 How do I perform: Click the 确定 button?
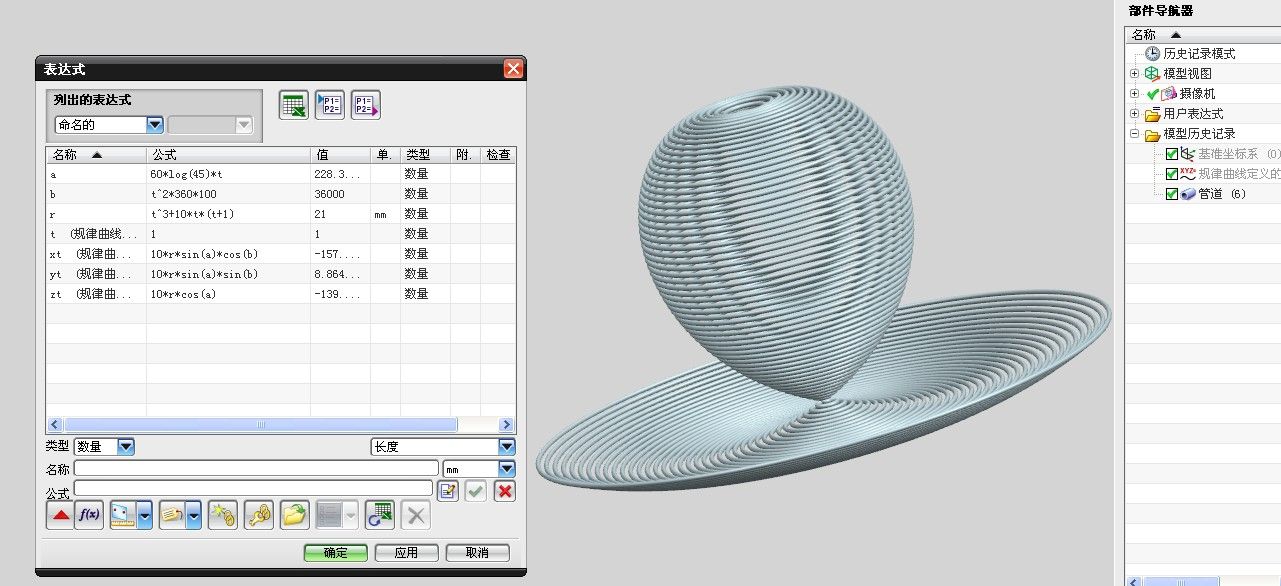coord(336,553)
